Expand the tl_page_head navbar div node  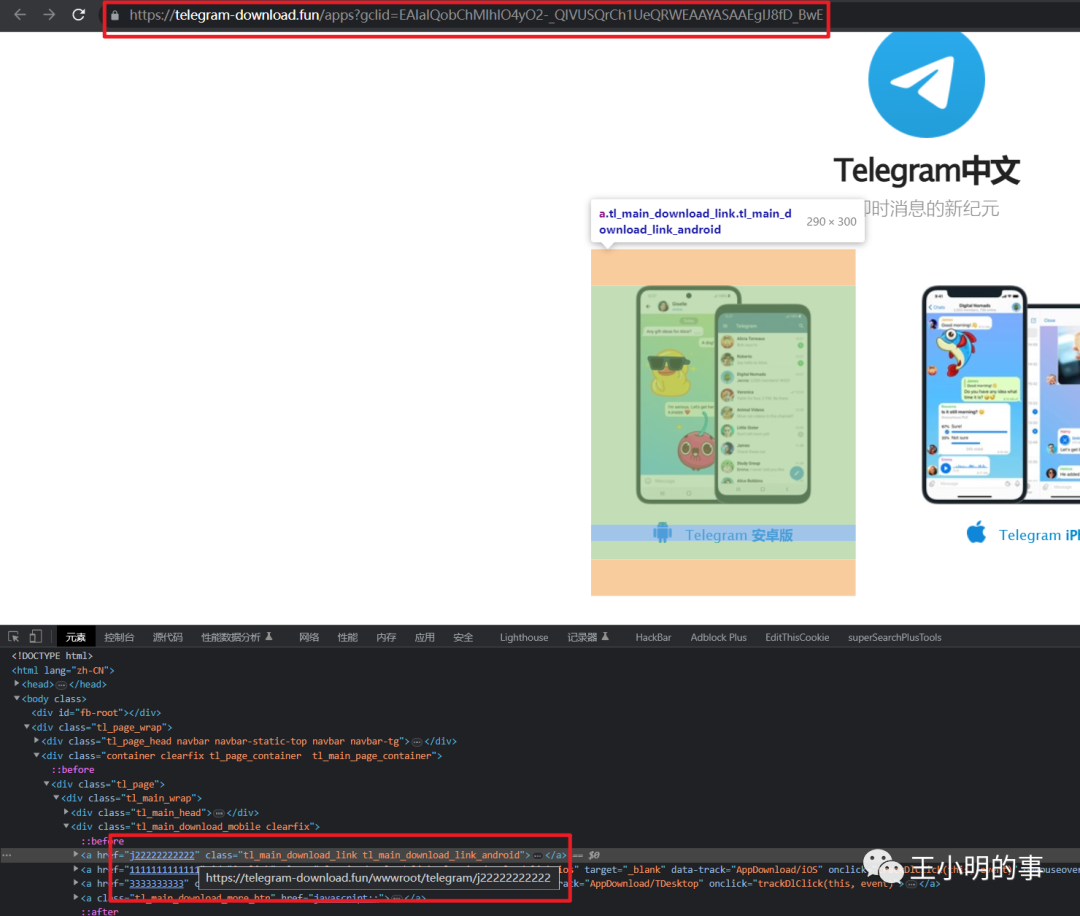pos(37,741)
